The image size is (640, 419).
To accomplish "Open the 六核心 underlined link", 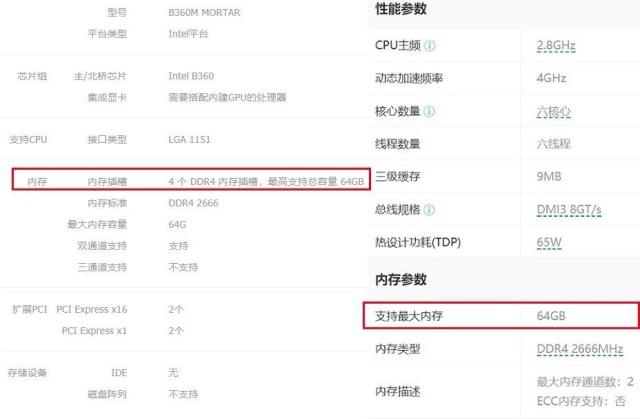I will click(553, 111).
